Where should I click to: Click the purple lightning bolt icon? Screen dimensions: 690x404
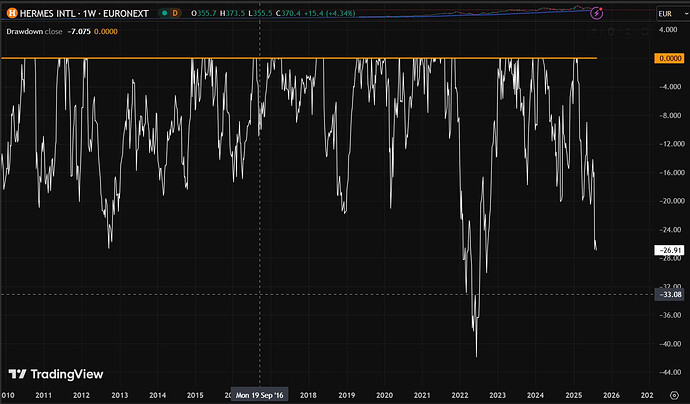point(596,13)
